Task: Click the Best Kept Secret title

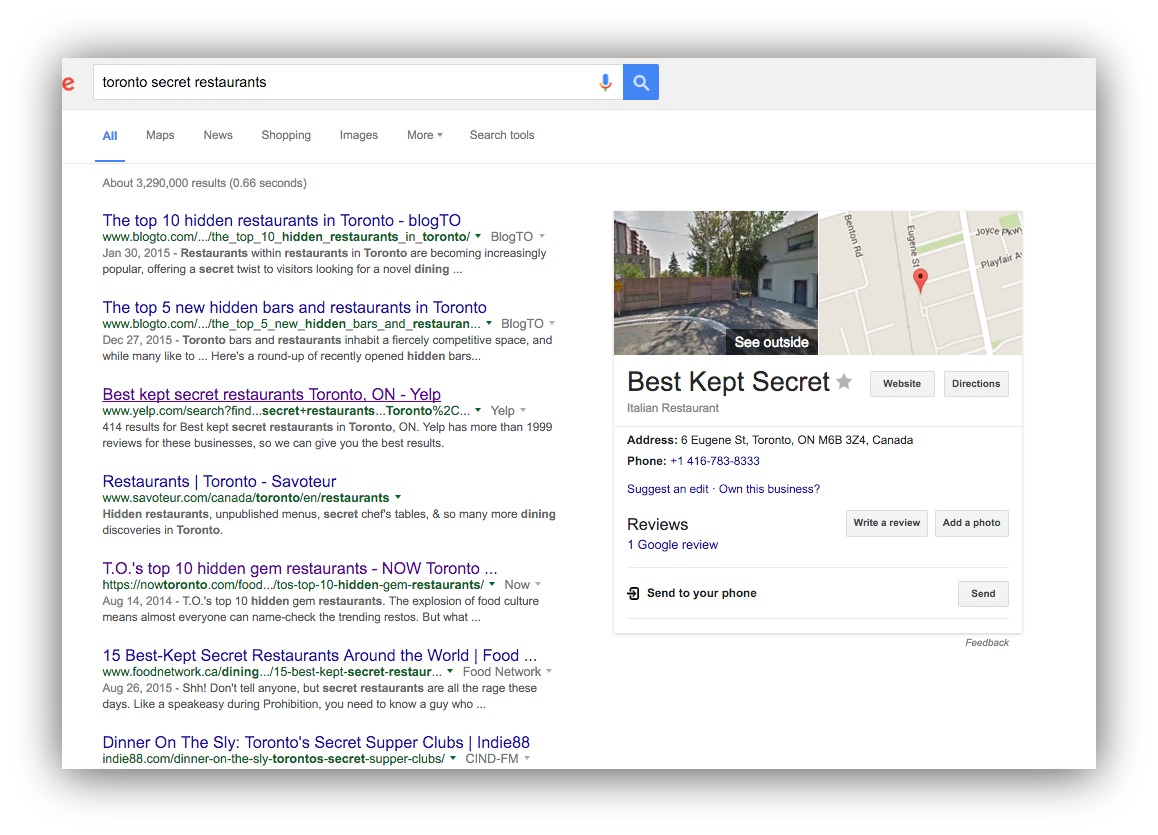Action: [728, 382]
